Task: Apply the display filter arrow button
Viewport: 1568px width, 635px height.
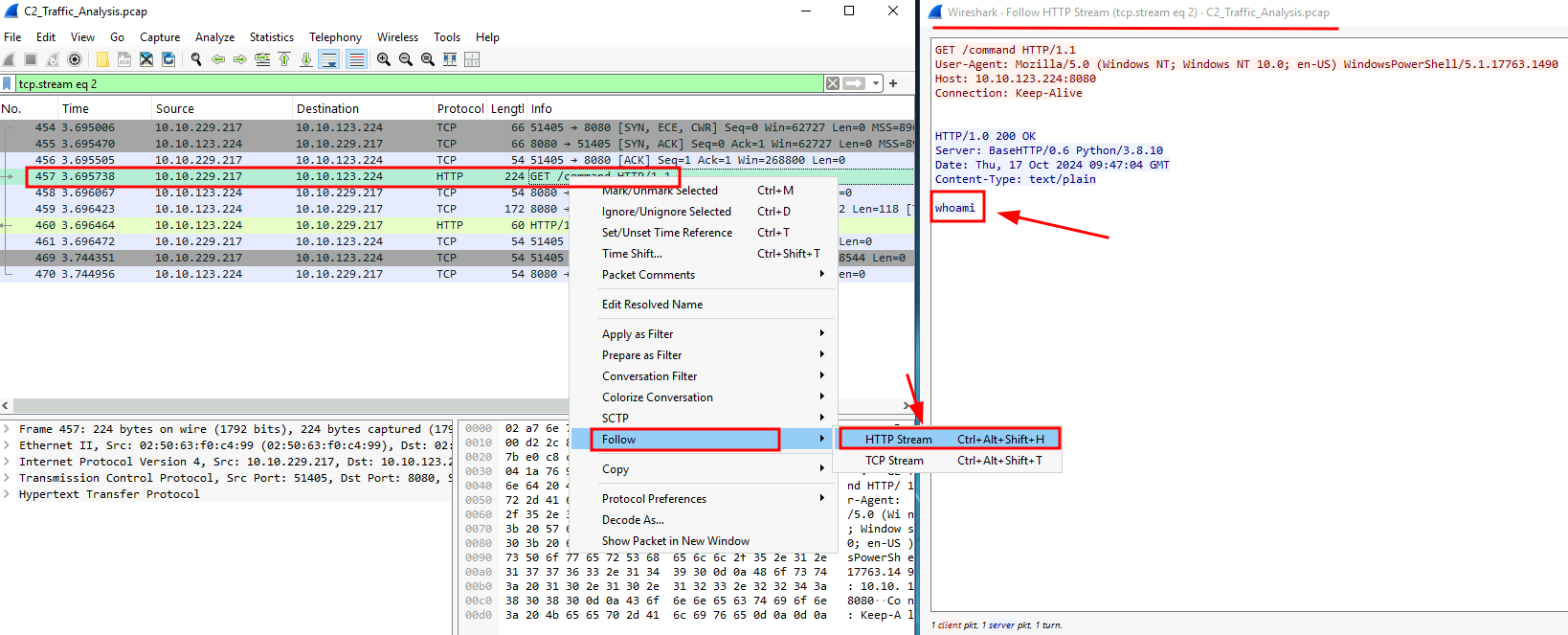Action: coord(854,83)
